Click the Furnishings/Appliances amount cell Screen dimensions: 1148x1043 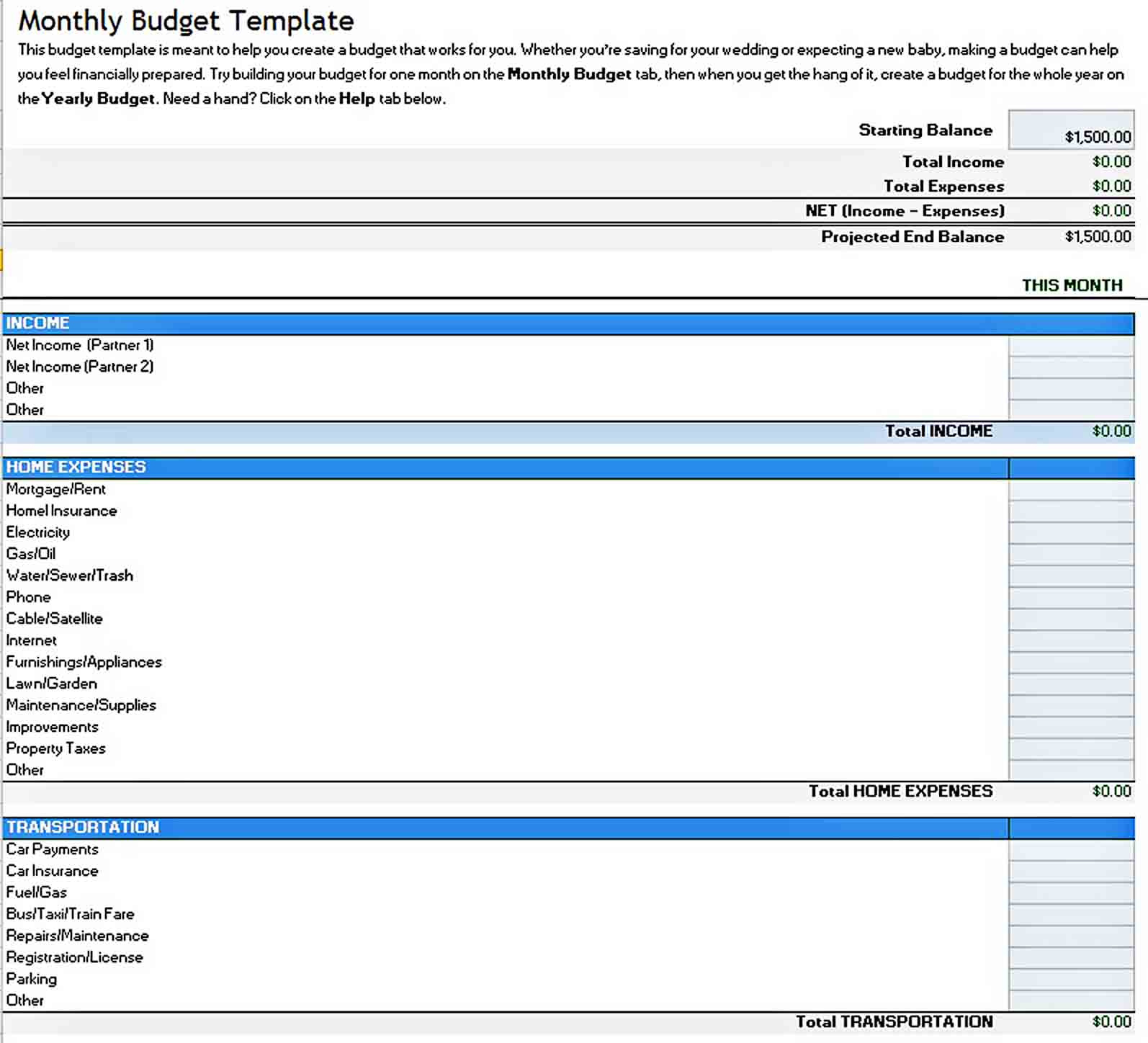[1071, 663]
